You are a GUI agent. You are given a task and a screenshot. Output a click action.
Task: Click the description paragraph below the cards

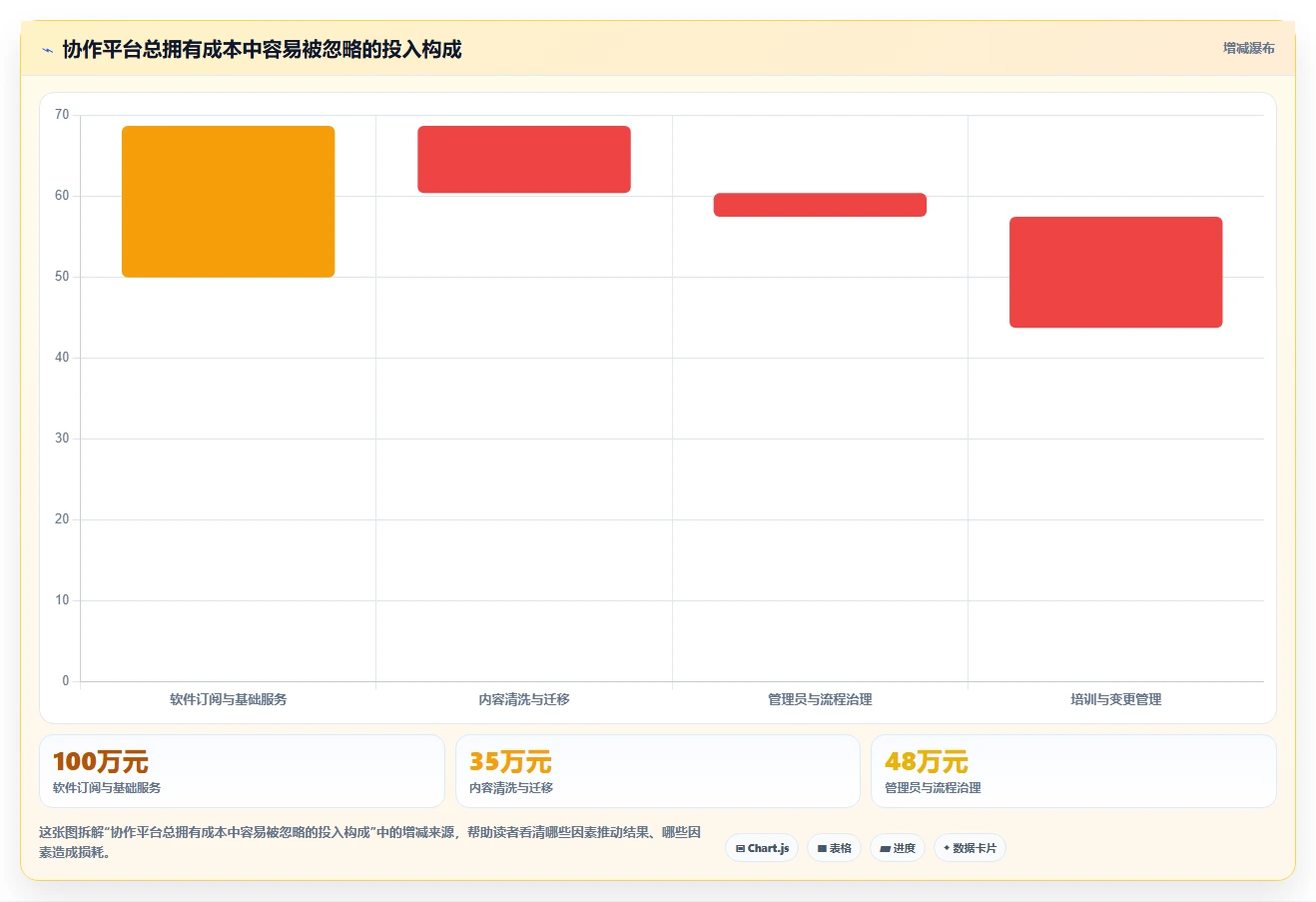coord(370,842)
